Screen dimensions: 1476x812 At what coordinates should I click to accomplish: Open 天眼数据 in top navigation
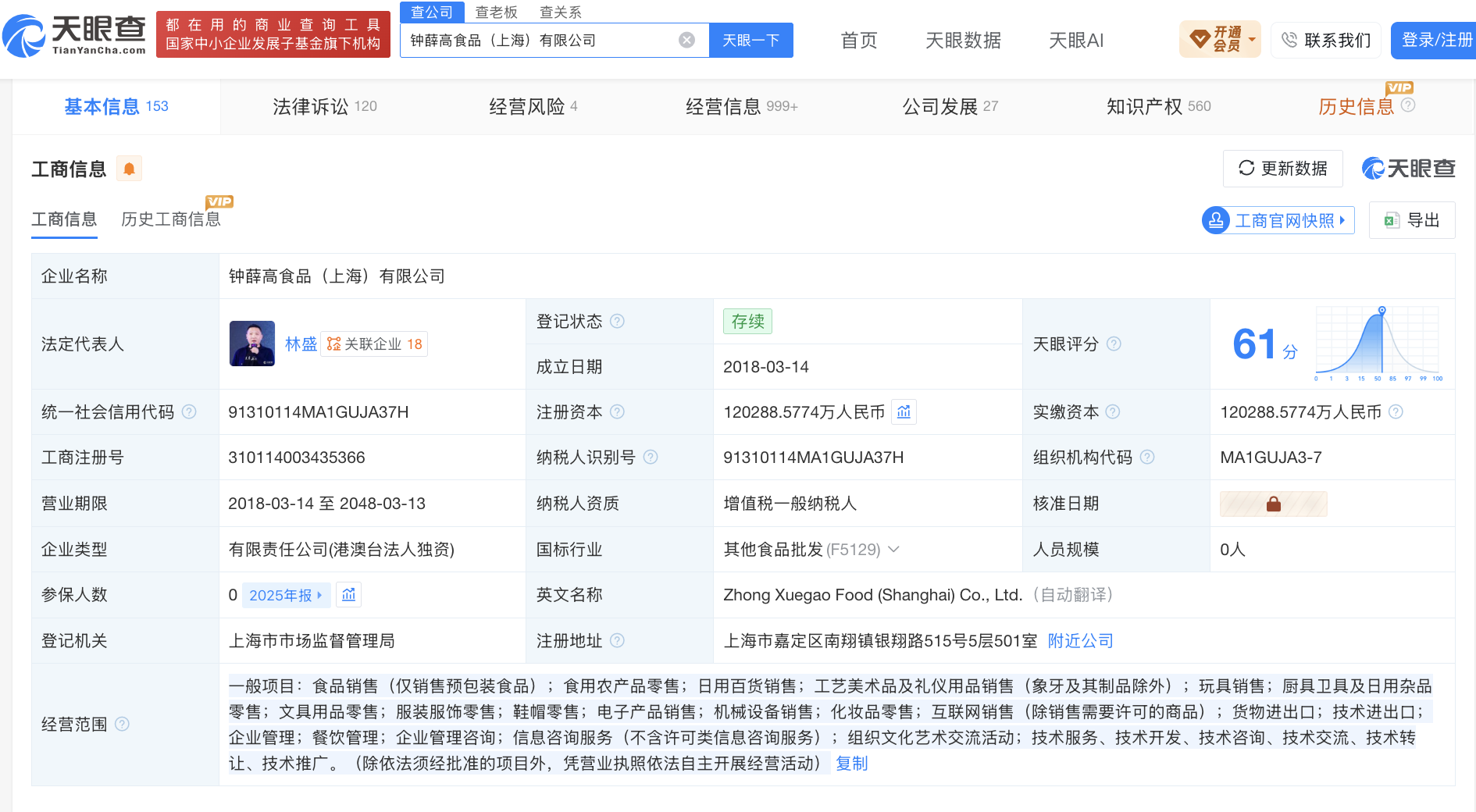point(963,40)
